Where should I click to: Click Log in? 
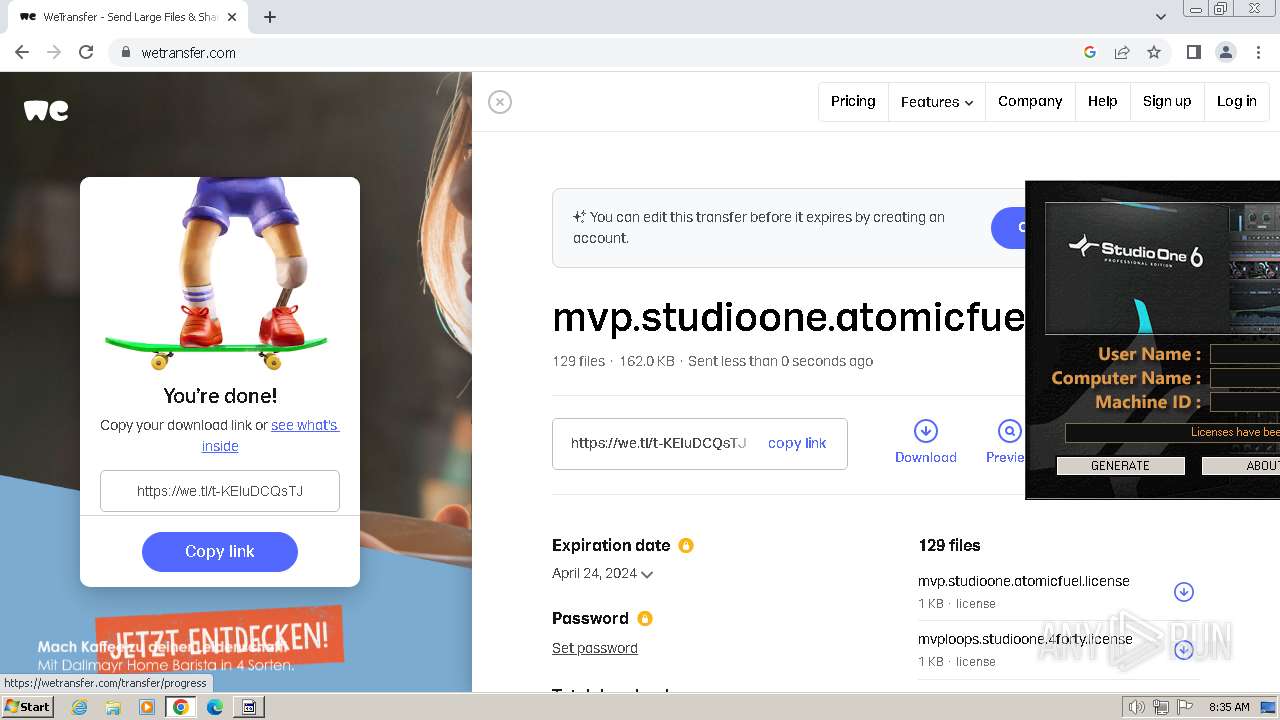click(1237, 101)
